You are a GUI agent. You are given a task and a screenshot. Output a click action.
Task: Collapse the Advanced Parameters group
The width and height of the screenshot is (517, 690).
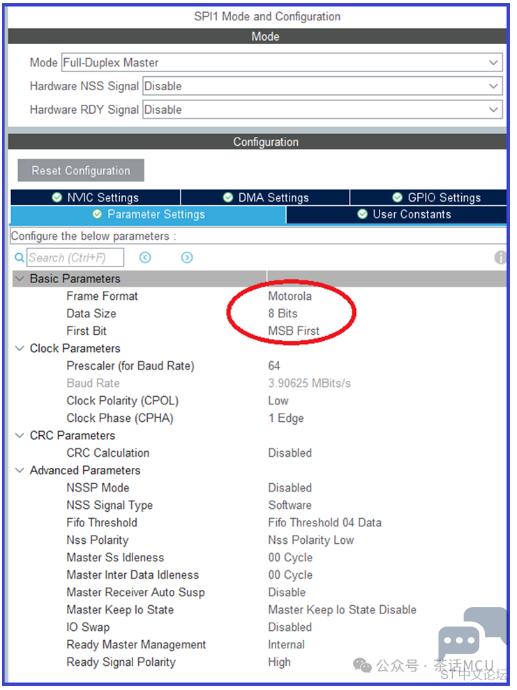(x=19, y=470)
